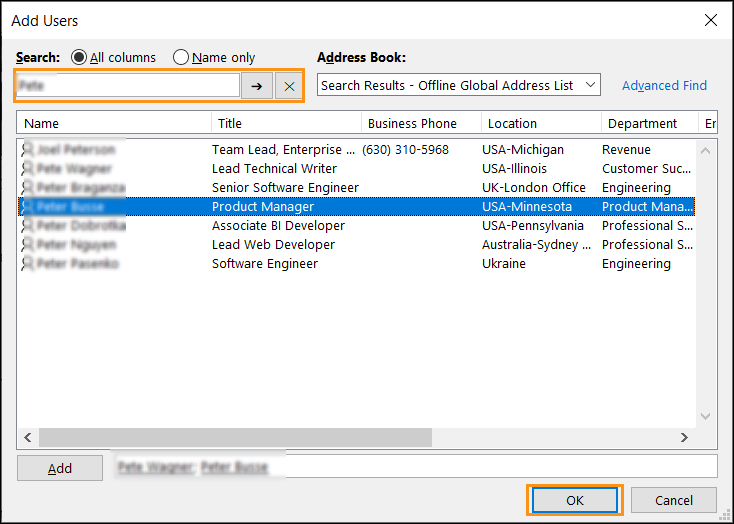This screenshot has width=734, height=524.
Task: Click contact icon beside Senior Software Engineer row
Action: click(x=28, y=188)
